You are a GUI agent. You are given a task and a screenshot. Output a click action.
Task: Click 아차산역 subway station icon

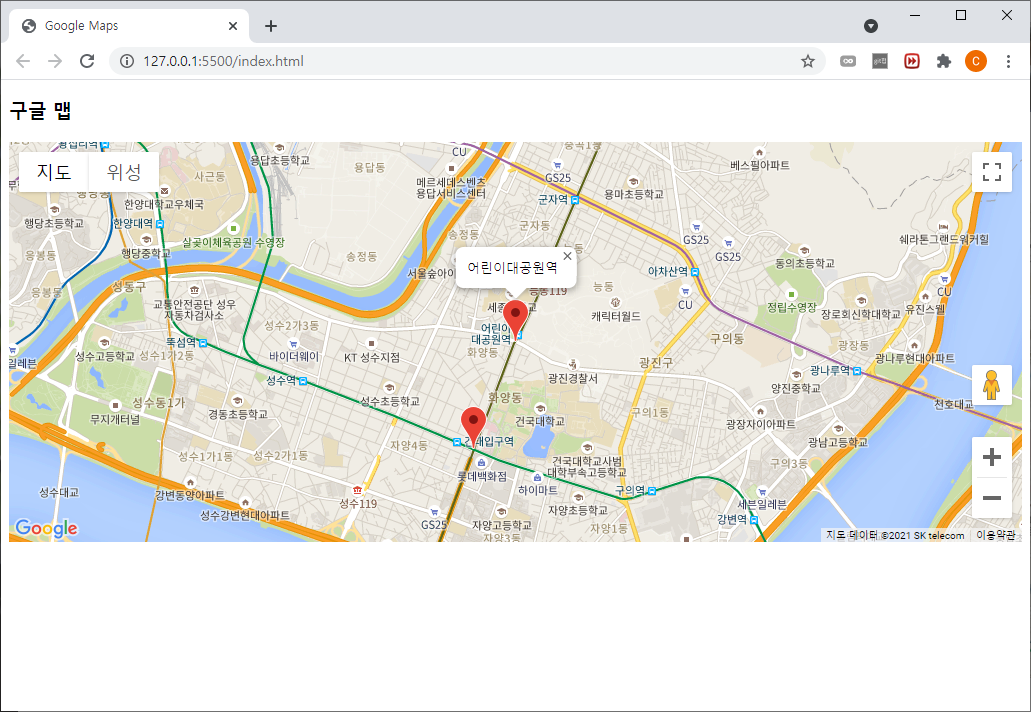click(x=695, y=272)
